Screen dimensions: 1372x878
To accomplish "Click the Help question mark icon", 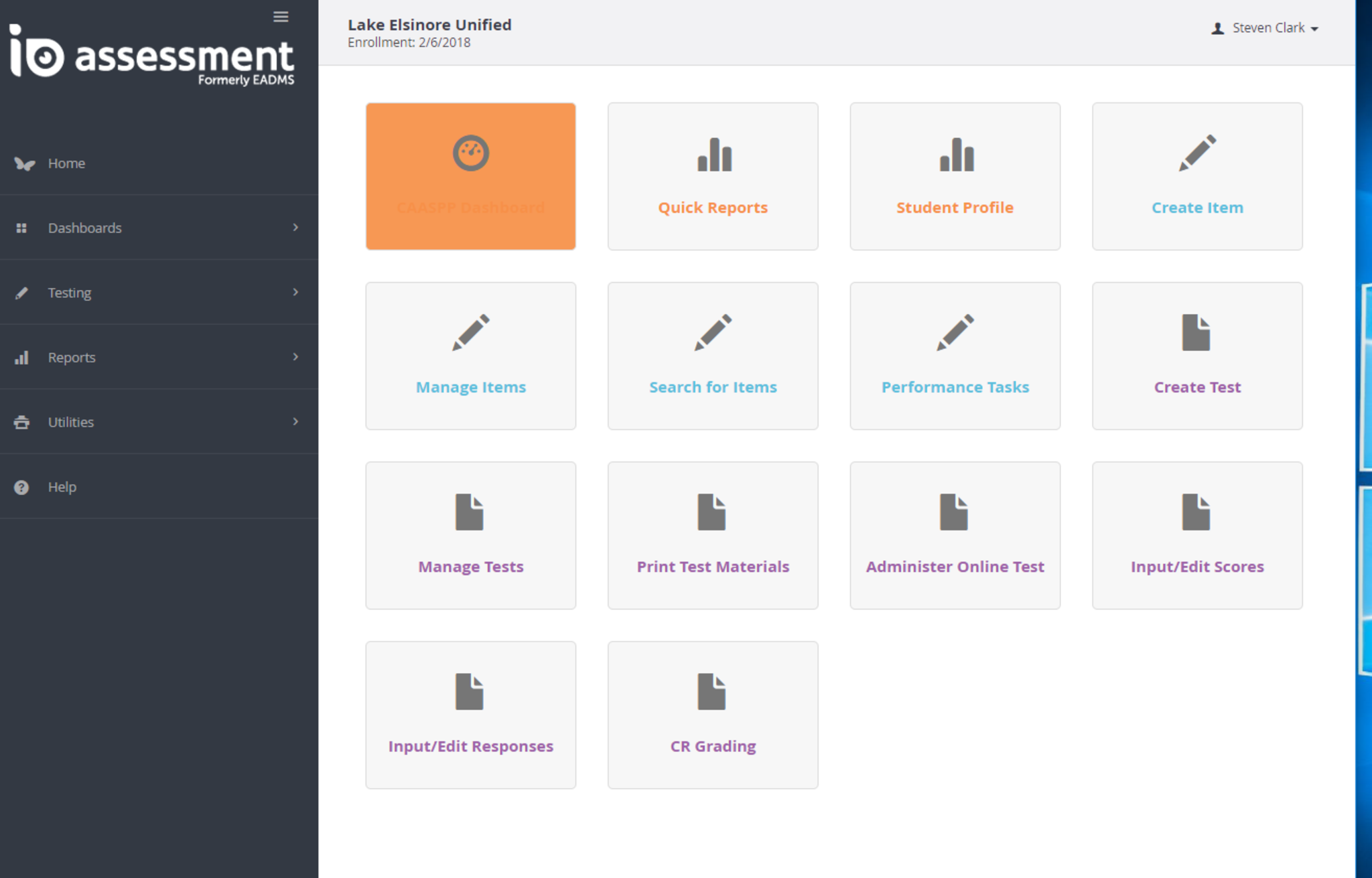I will point(21,488).
